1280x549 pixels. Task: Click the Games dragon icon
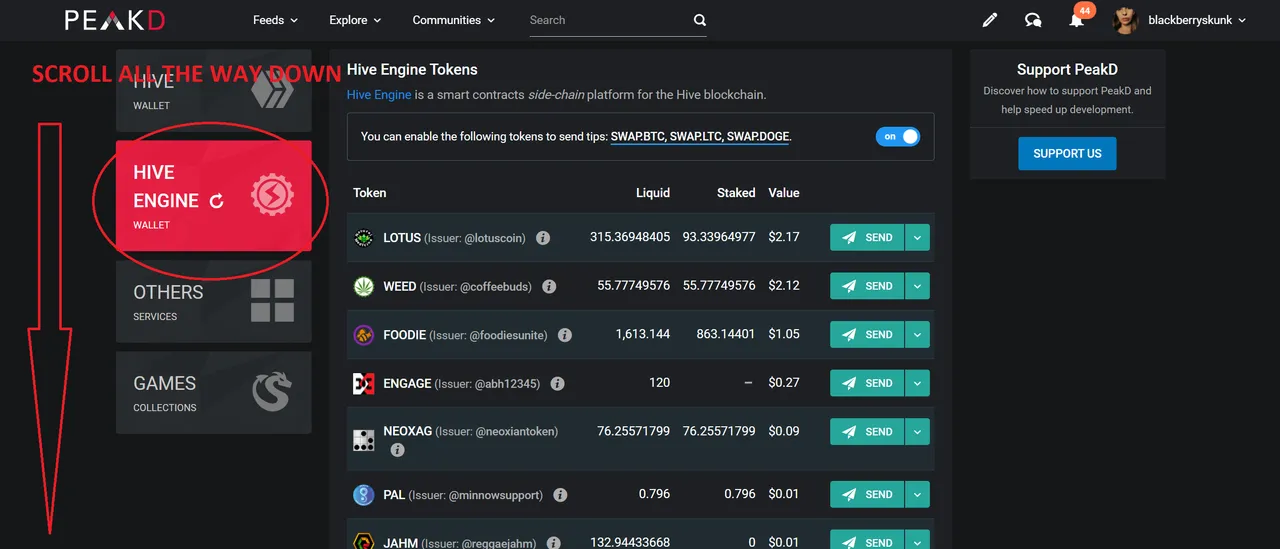(x=272, y=391)
